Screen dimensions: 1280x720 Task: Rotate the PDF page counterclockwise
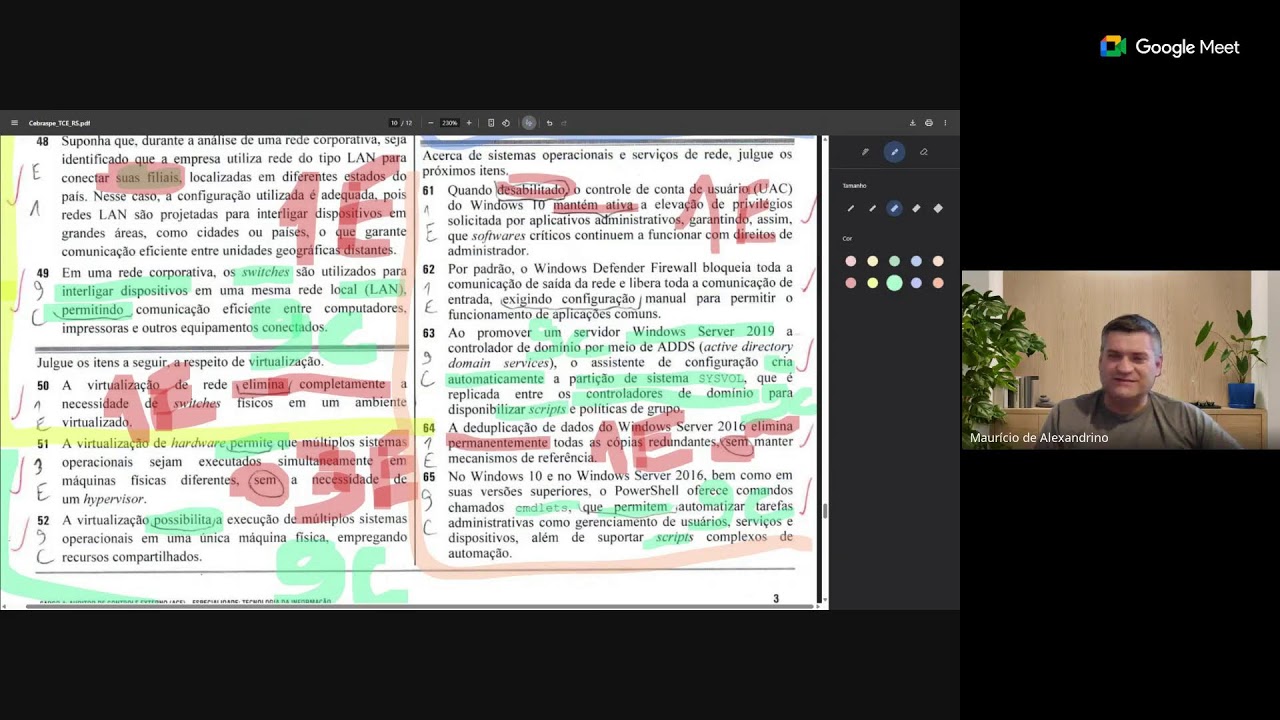coord(506,123)
